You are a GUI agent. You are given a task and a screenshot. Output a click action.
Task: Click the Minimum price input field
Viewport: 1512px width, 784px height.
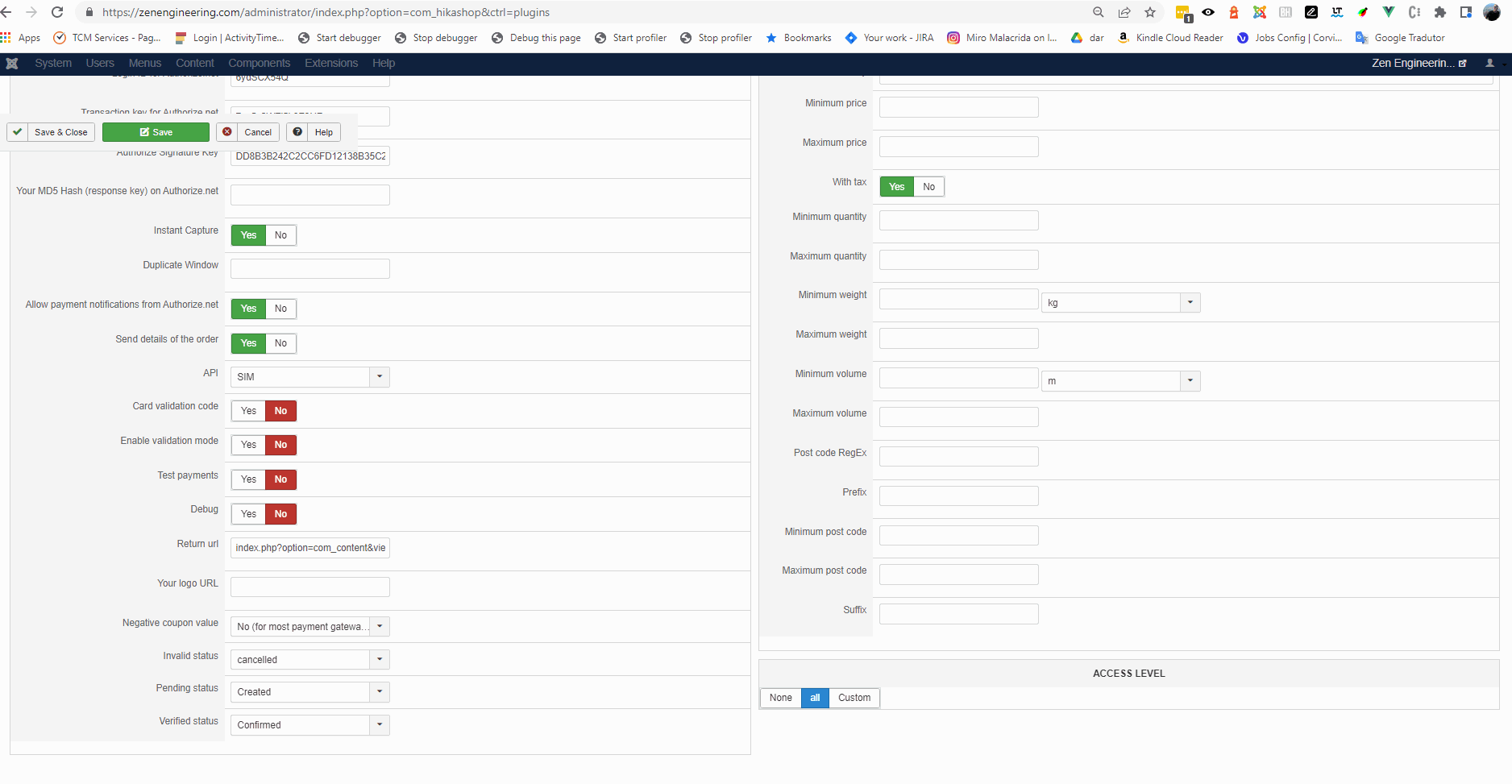[x=959, y=107]
